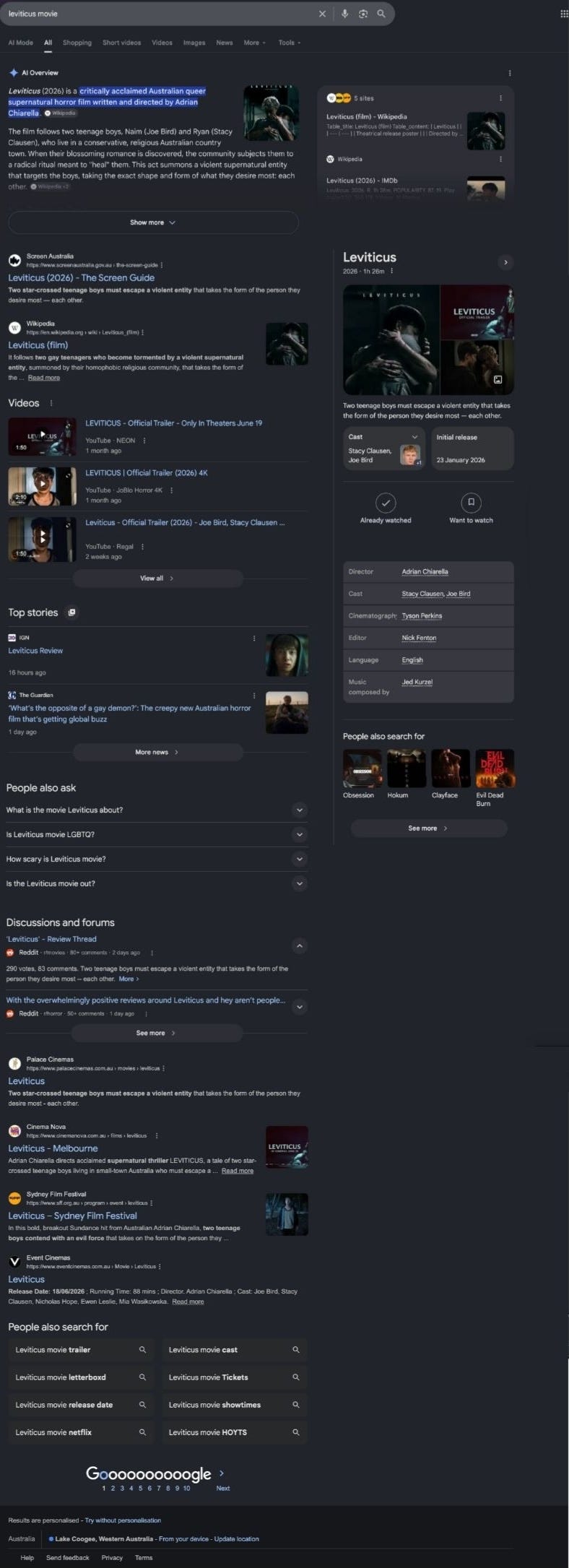The width and height of the screenshot is (569, 1568).
Task: Open options for Wikipedia Leviticus (film) result
Action: pyautogui.click(x=143, y=332)
